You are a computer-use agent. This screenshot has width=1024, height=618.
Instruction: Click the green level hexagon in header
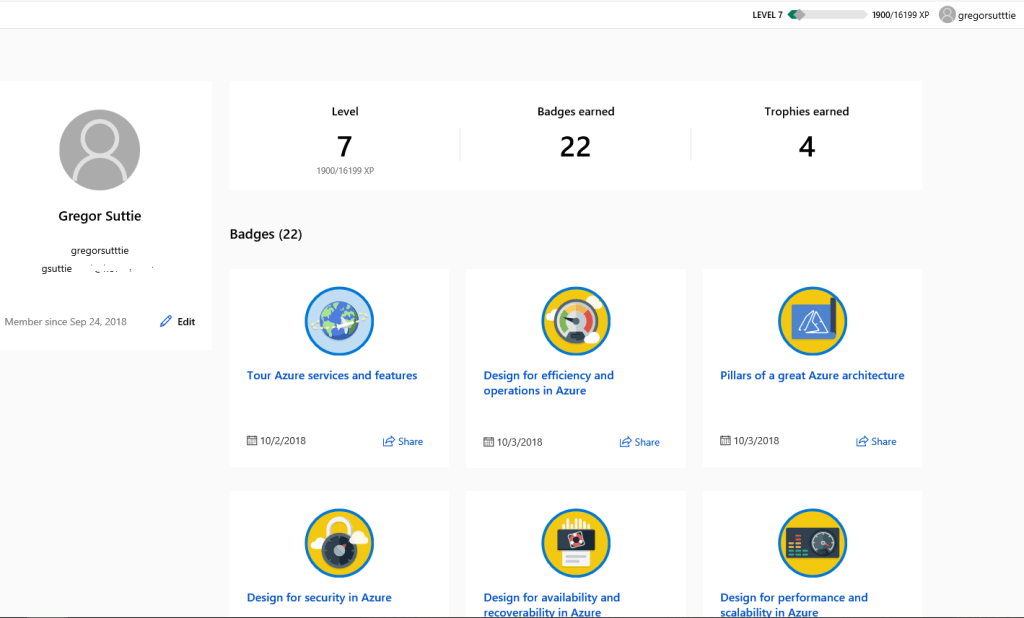click(x=796, y=14)
